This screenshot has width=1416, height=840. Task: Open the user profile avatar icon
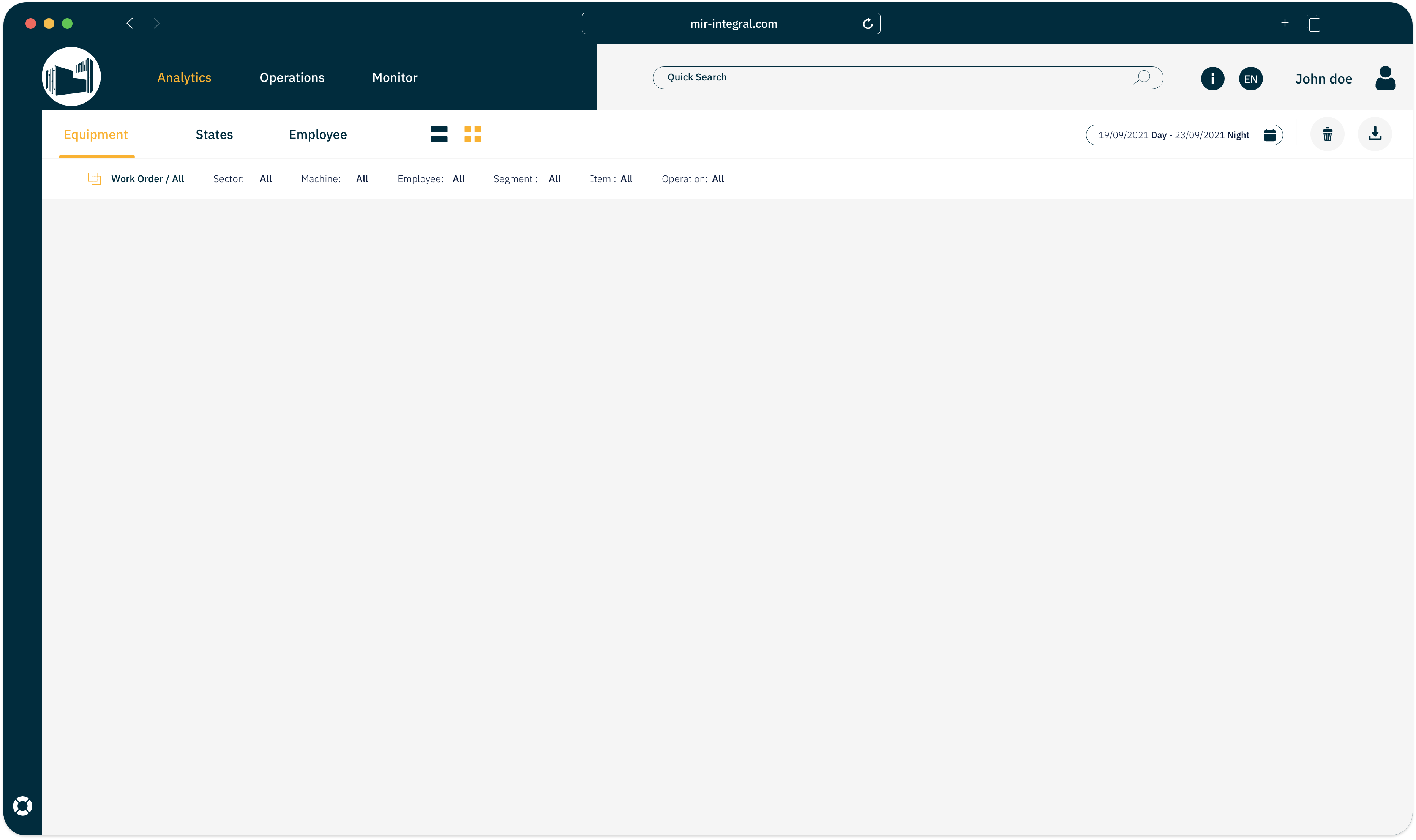tap(1385, 78)
